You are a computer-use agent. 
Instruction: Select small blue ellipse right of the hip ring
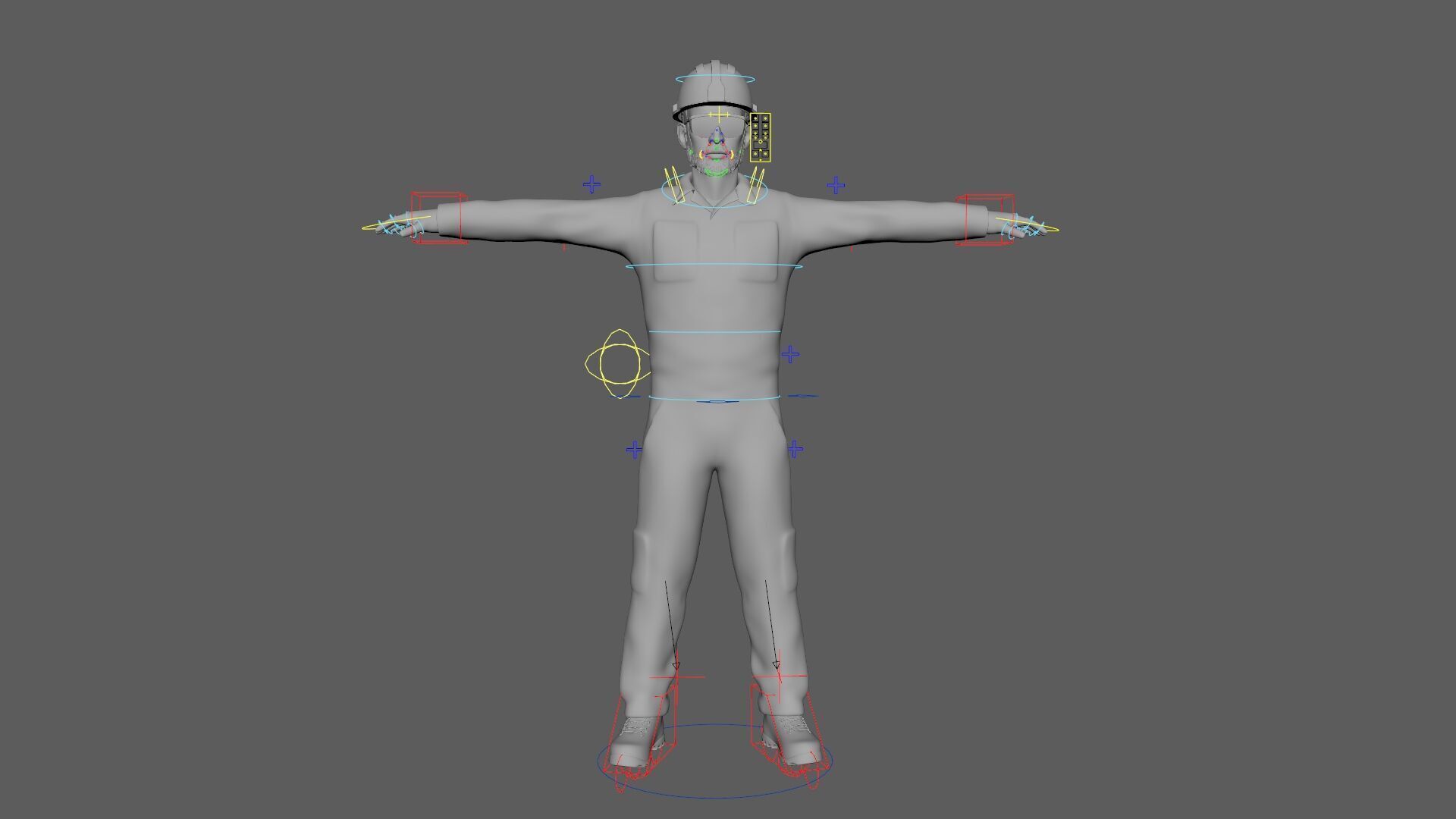click(x=802, y=396)
